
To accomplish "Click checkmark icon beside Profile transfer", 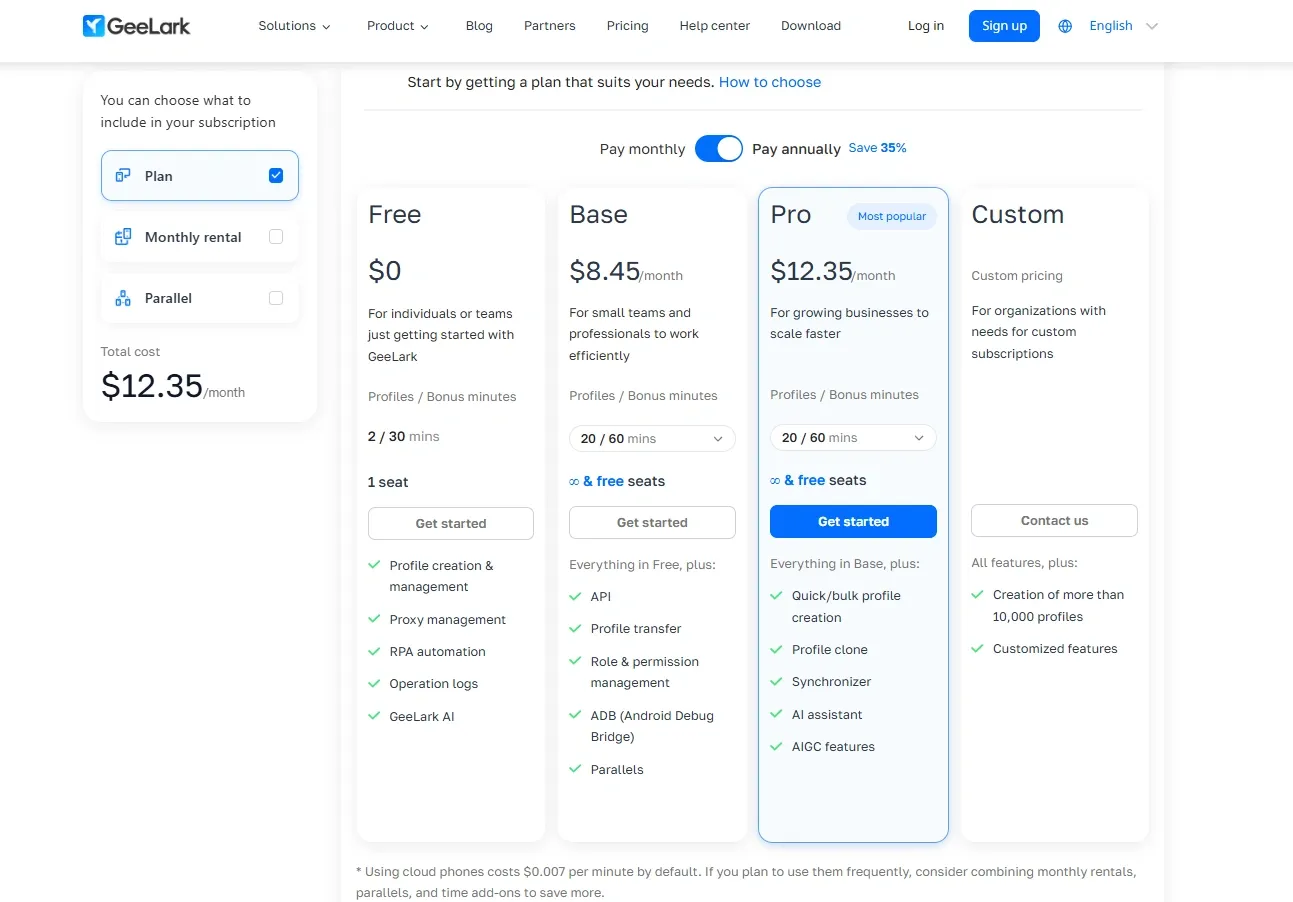I will coord(576,628).
